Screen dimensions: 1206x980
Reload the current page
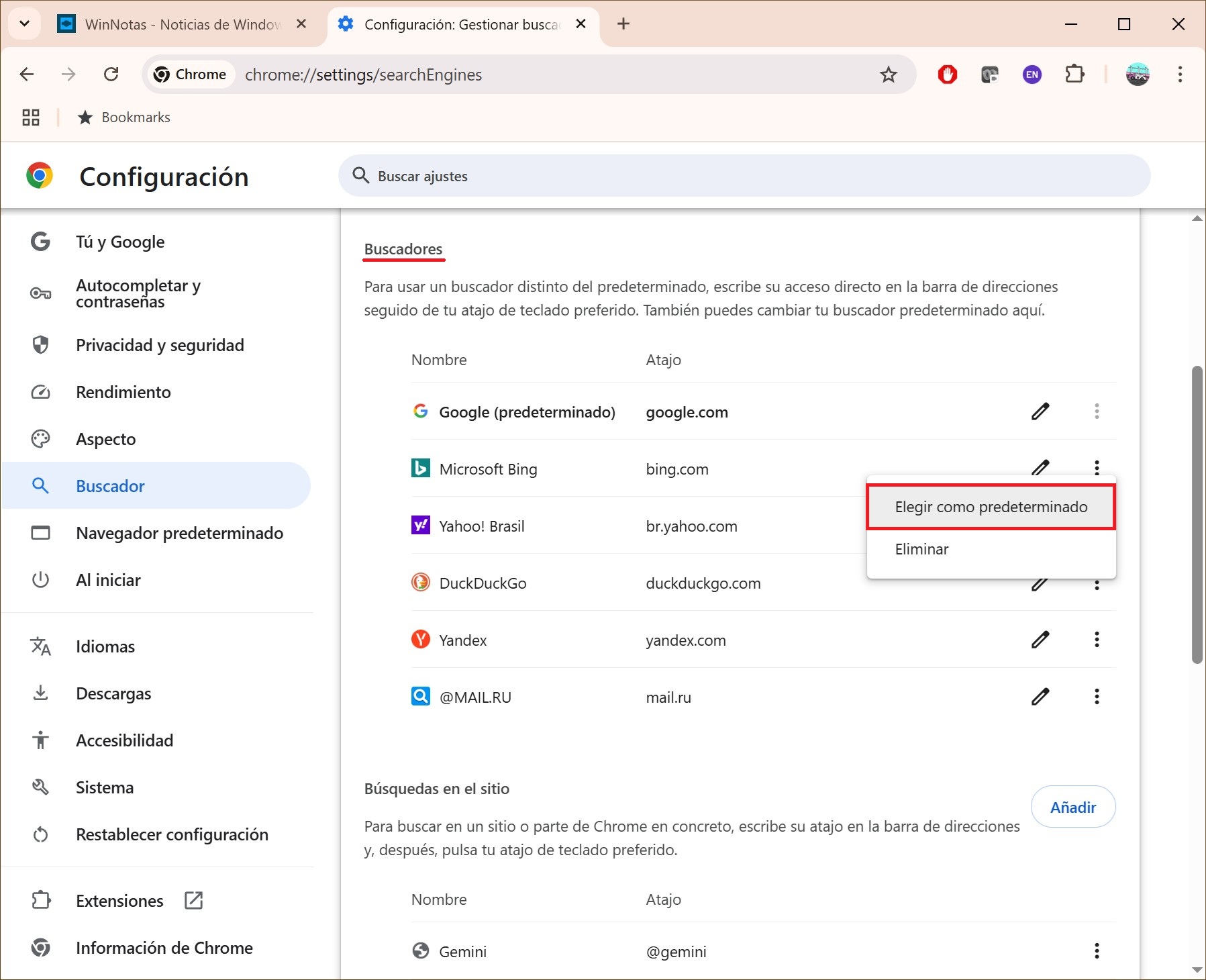[x=111, y=75]
